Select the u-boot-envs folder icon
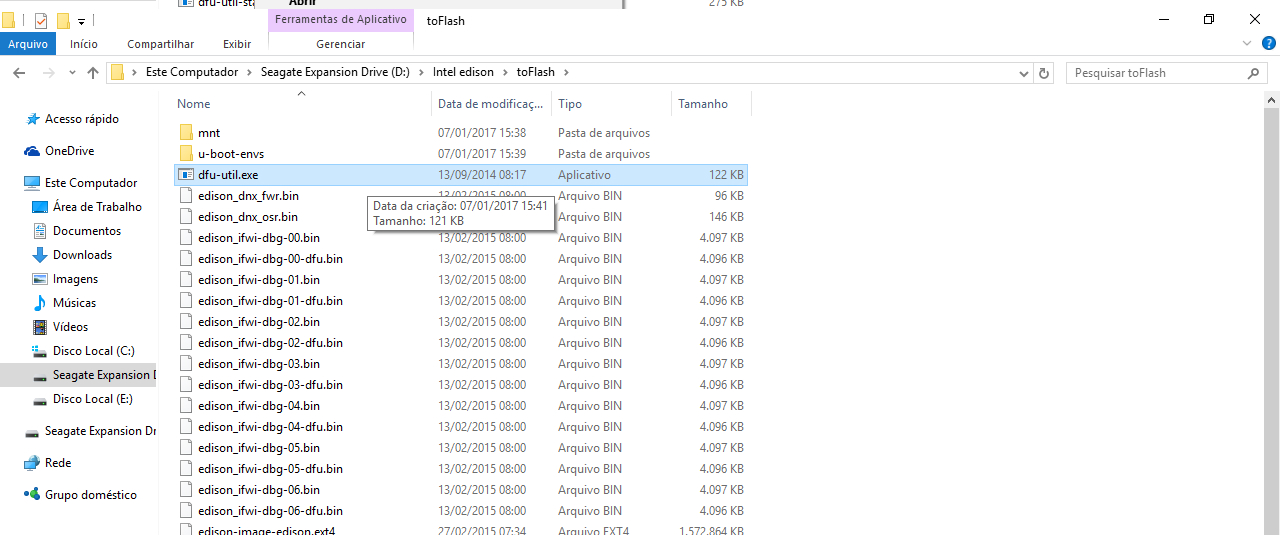1280x535 pixels. click(x=186, y=154)
